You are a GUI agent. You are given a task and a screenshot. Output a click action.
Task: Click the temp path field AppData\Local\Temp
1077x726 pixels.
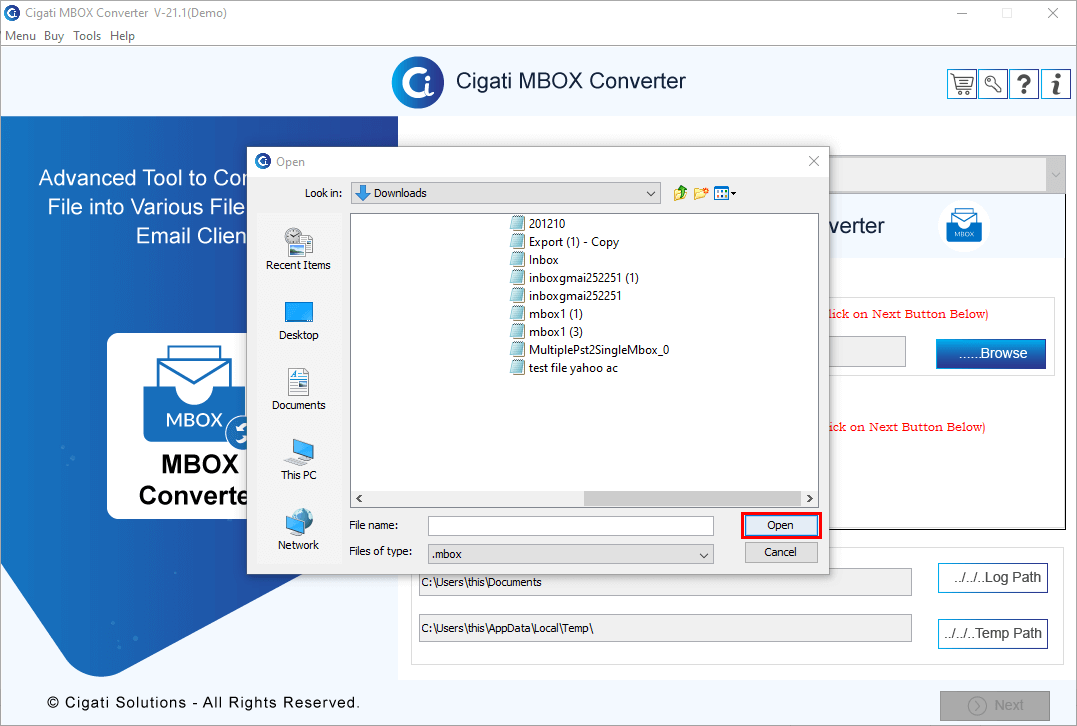(665, 628)
